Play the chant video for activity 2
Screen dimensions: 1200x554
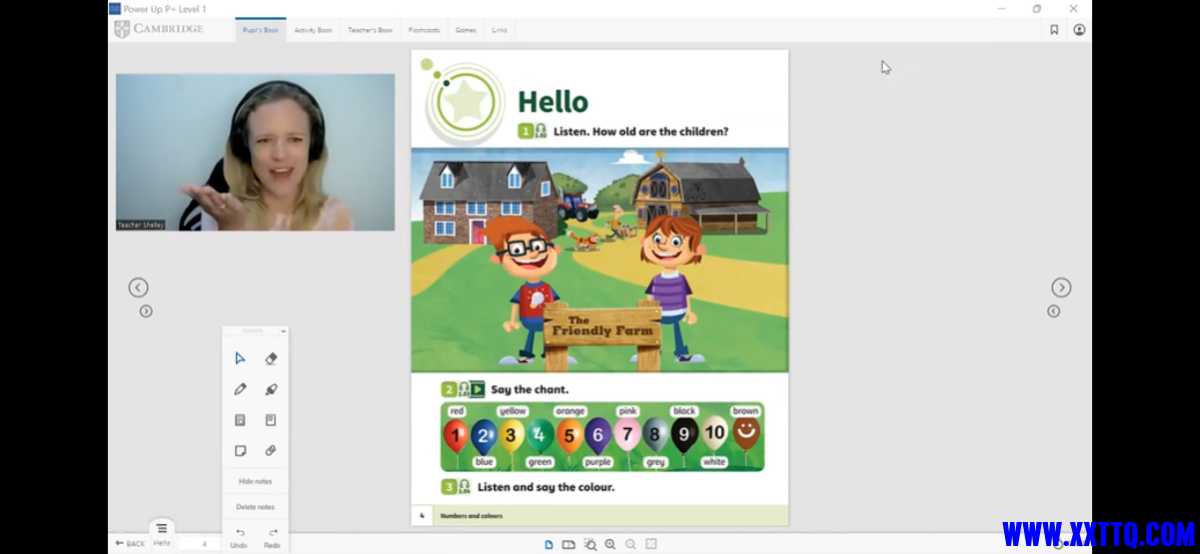click(478, 389)
